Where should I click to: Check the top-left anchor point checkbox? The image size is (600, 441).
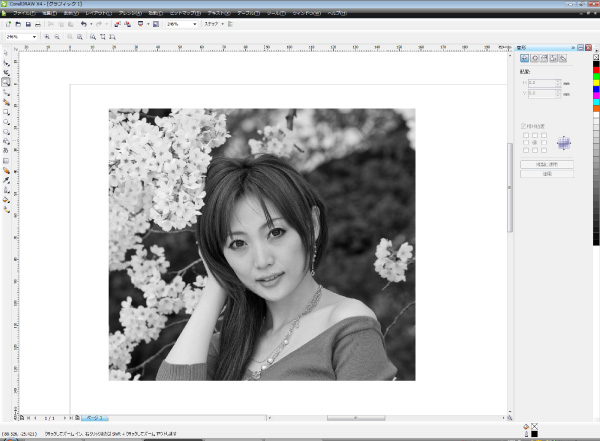coord(526,135)
